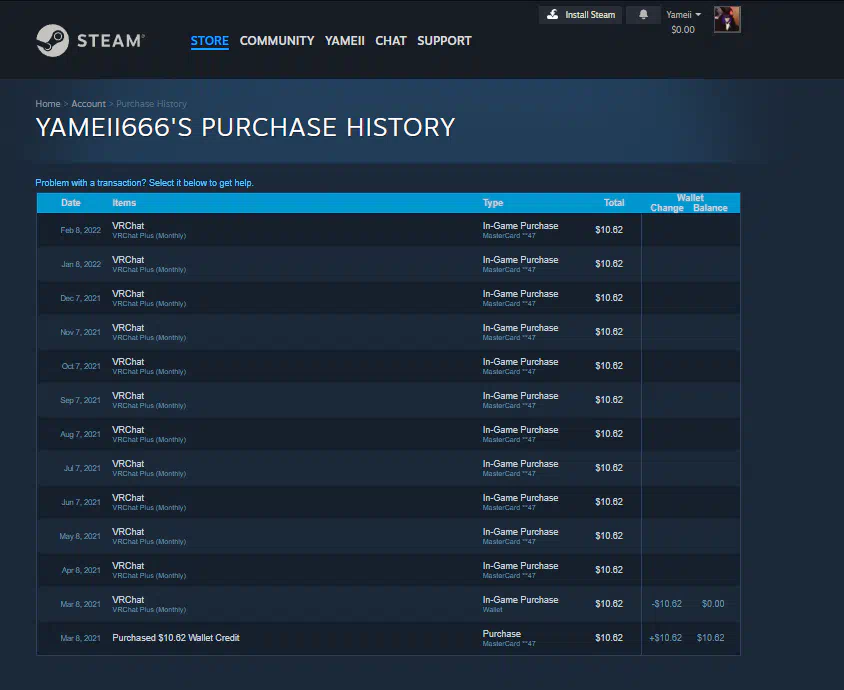Click the Total column header
Screen dimensions: 844x690
(x=614, y=203)
